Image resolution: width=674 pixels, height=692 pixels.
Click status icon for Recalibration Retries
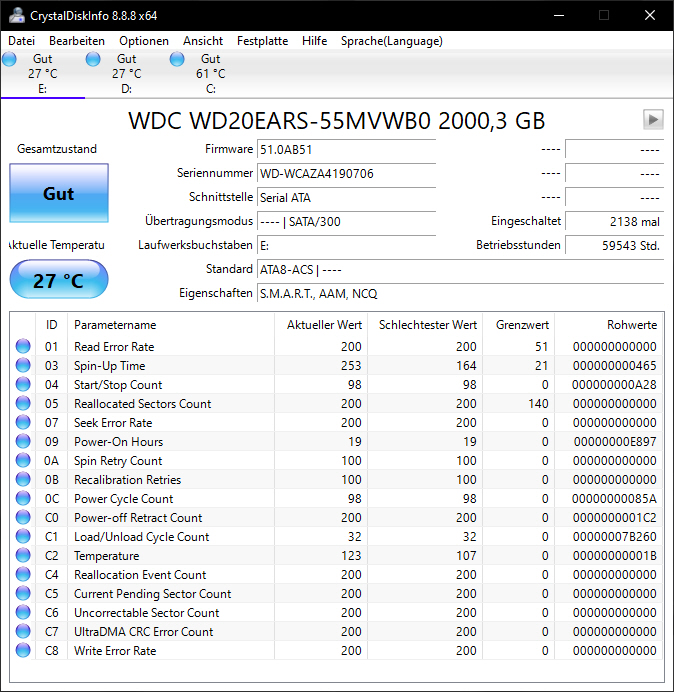(23, 479)
